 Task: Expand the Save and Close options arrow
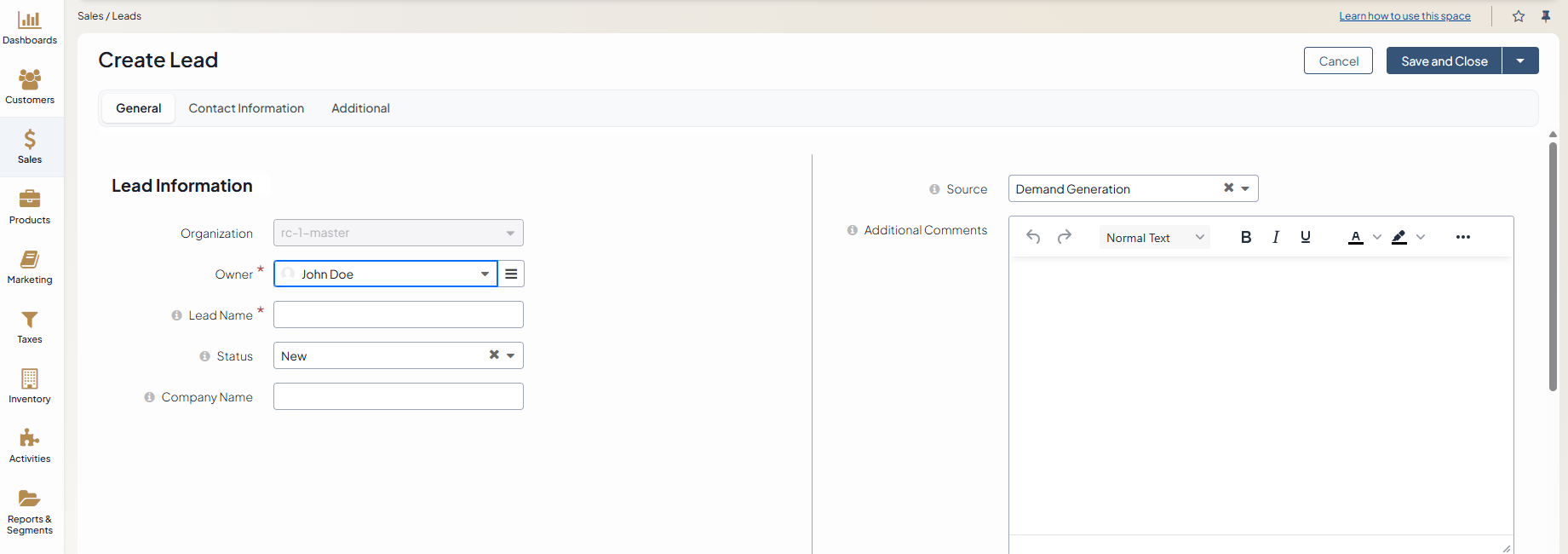(x=1520, y=61)
